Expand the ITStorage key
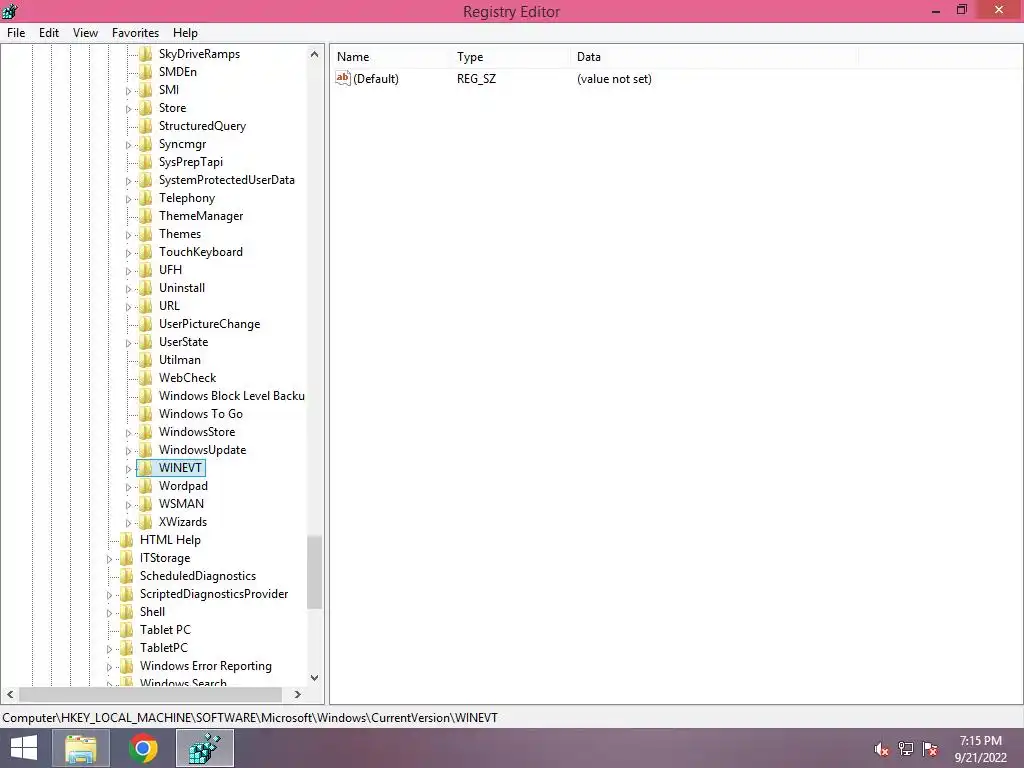 pyautogui.click(x=110, y=559)
